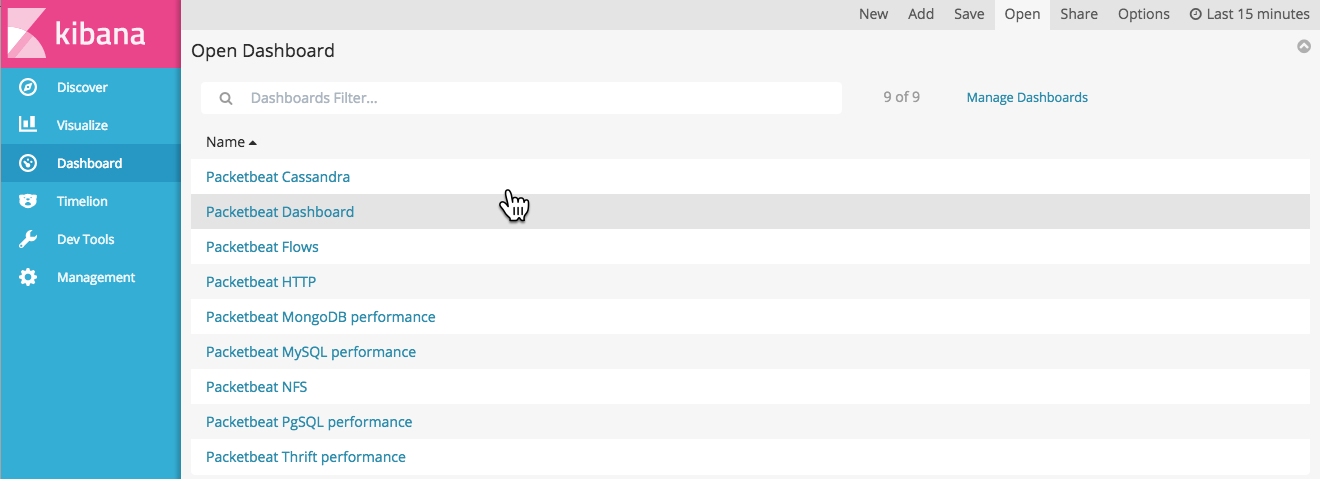
Task: Open Management via the gear icon
Action: [28, 277]
